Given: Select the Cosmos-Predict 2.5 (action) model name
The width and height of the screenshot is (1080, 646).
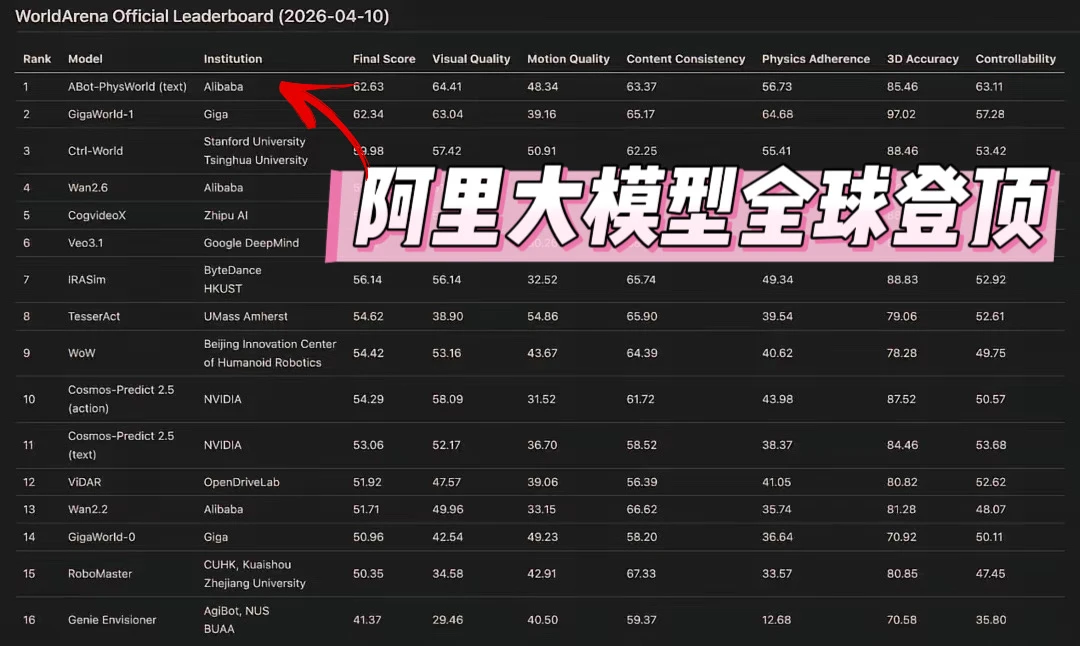Looking at the screenshot, I should [121, 399].
